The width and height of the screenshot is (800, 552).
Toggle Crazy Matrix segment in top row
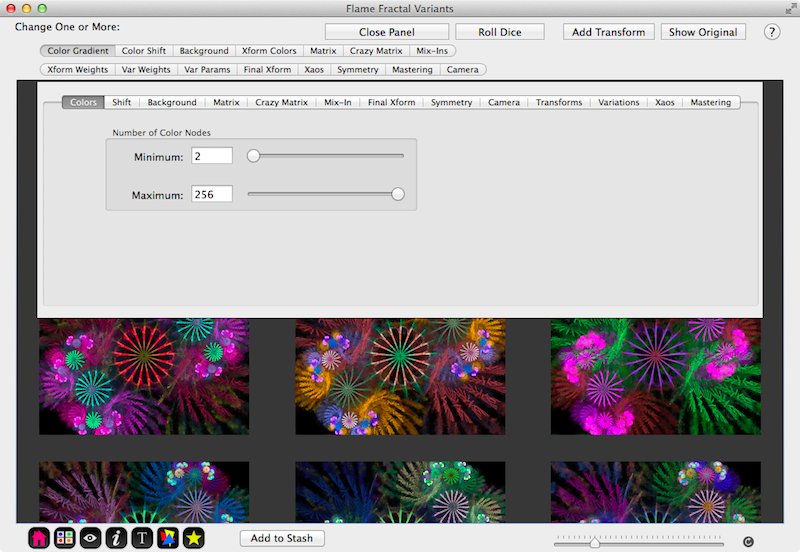376,51
